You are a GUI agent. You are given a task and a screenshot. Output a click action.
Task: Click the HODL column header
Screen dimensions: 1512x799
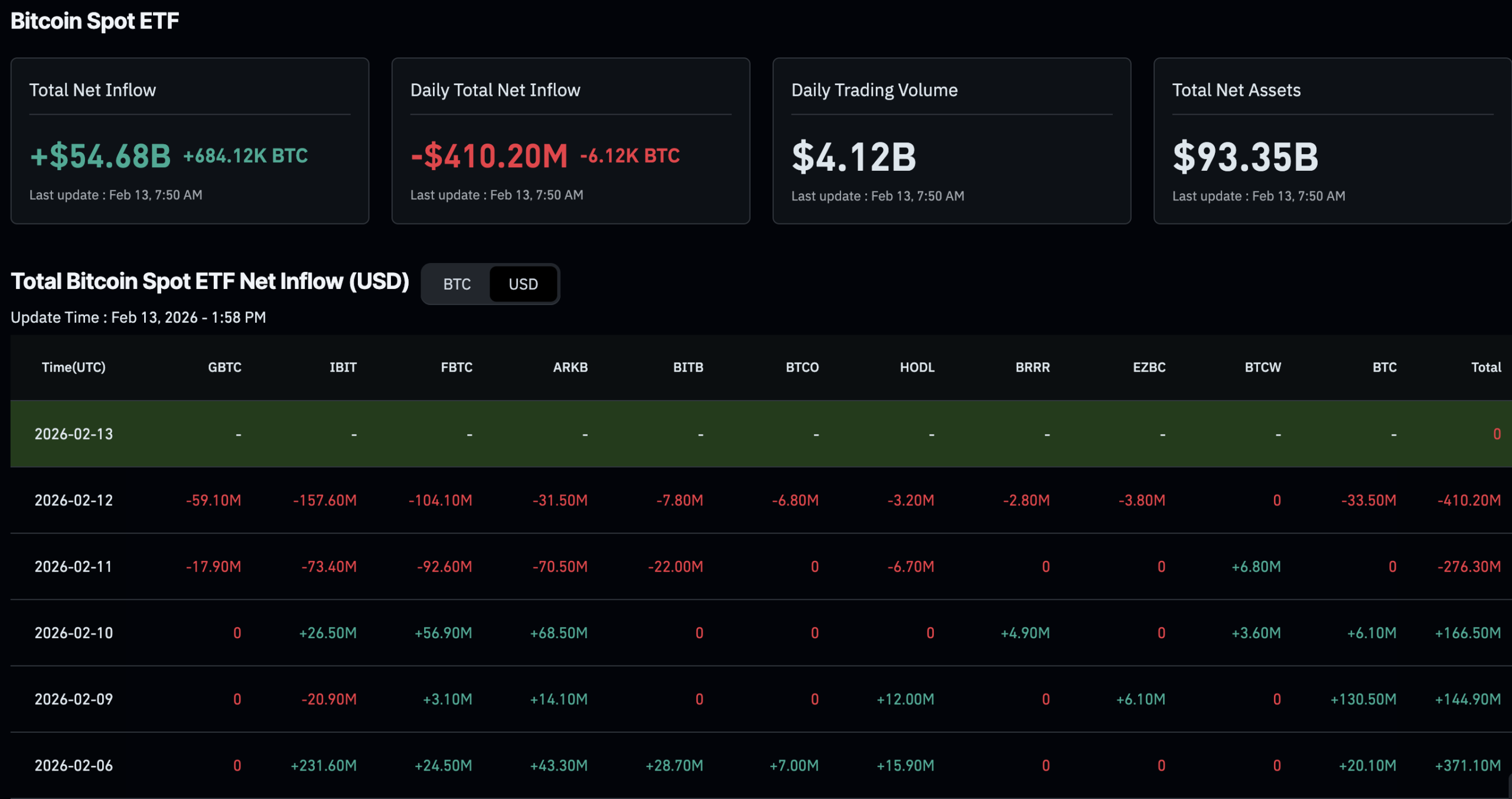[917, 367]
